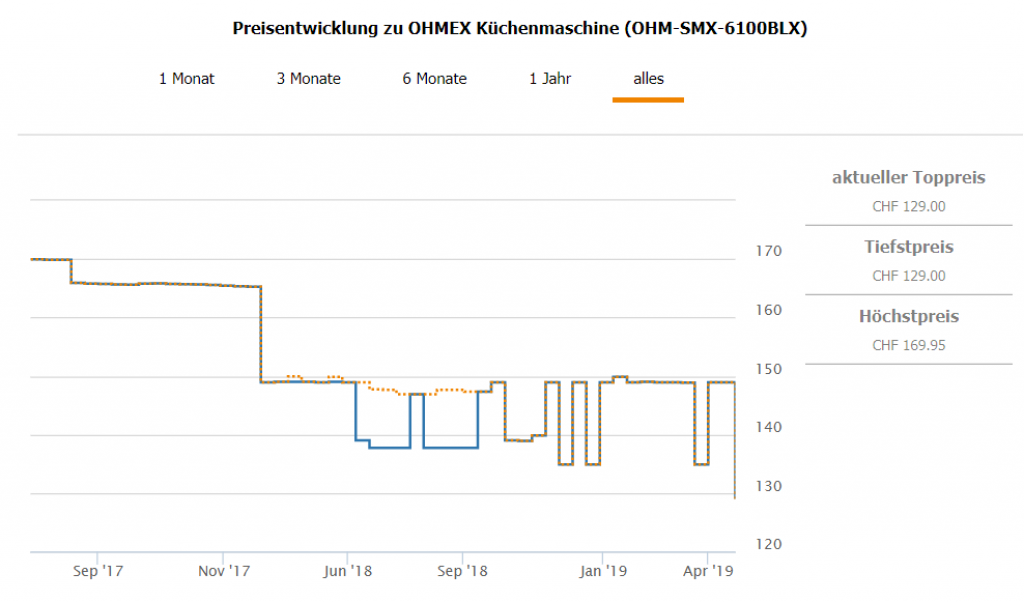Show the '1 Jahr' price history
1024x602 pixels.
click(x=550, y=79)
